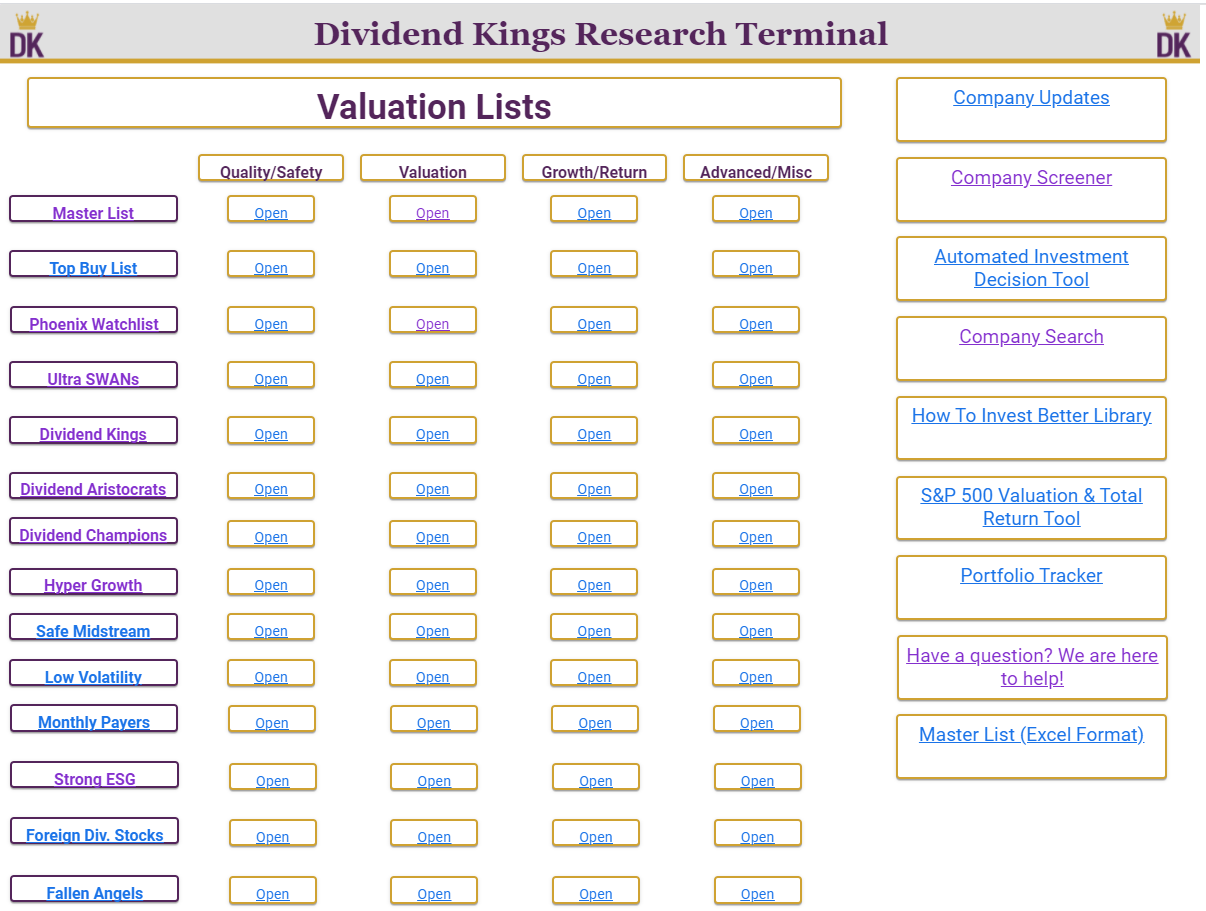Open Foreign Div. Stocks Growth/Return sheet
Viewport: 1206px width, 911px height.
pyautogui.click(x=595, y=837)
